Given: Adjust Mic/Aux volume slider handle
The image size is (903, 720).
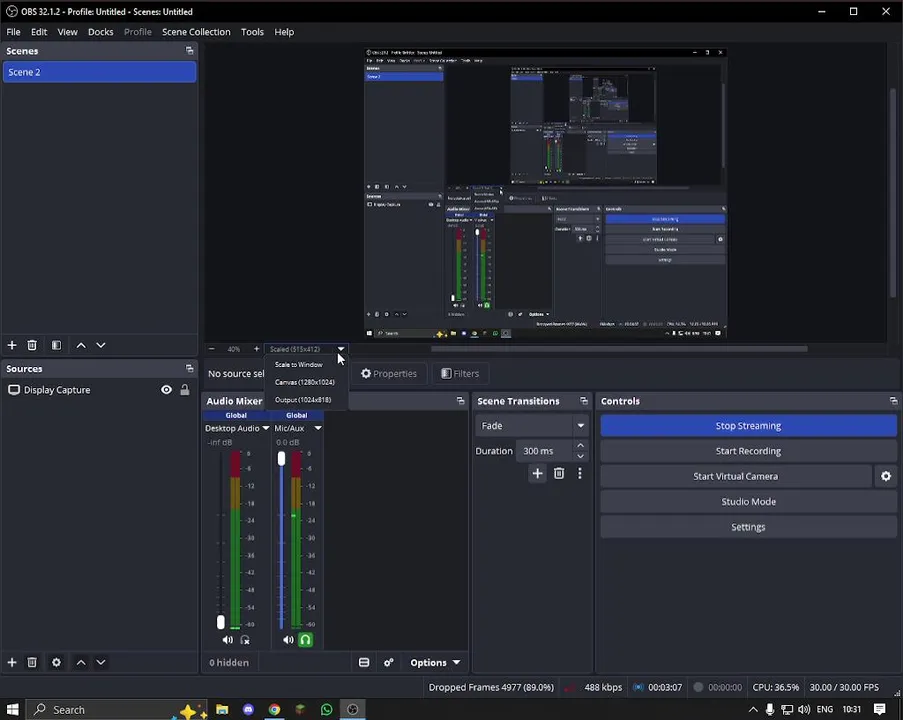Looking at the screenshot, I should pyautogui.click(x=281, y=458).
